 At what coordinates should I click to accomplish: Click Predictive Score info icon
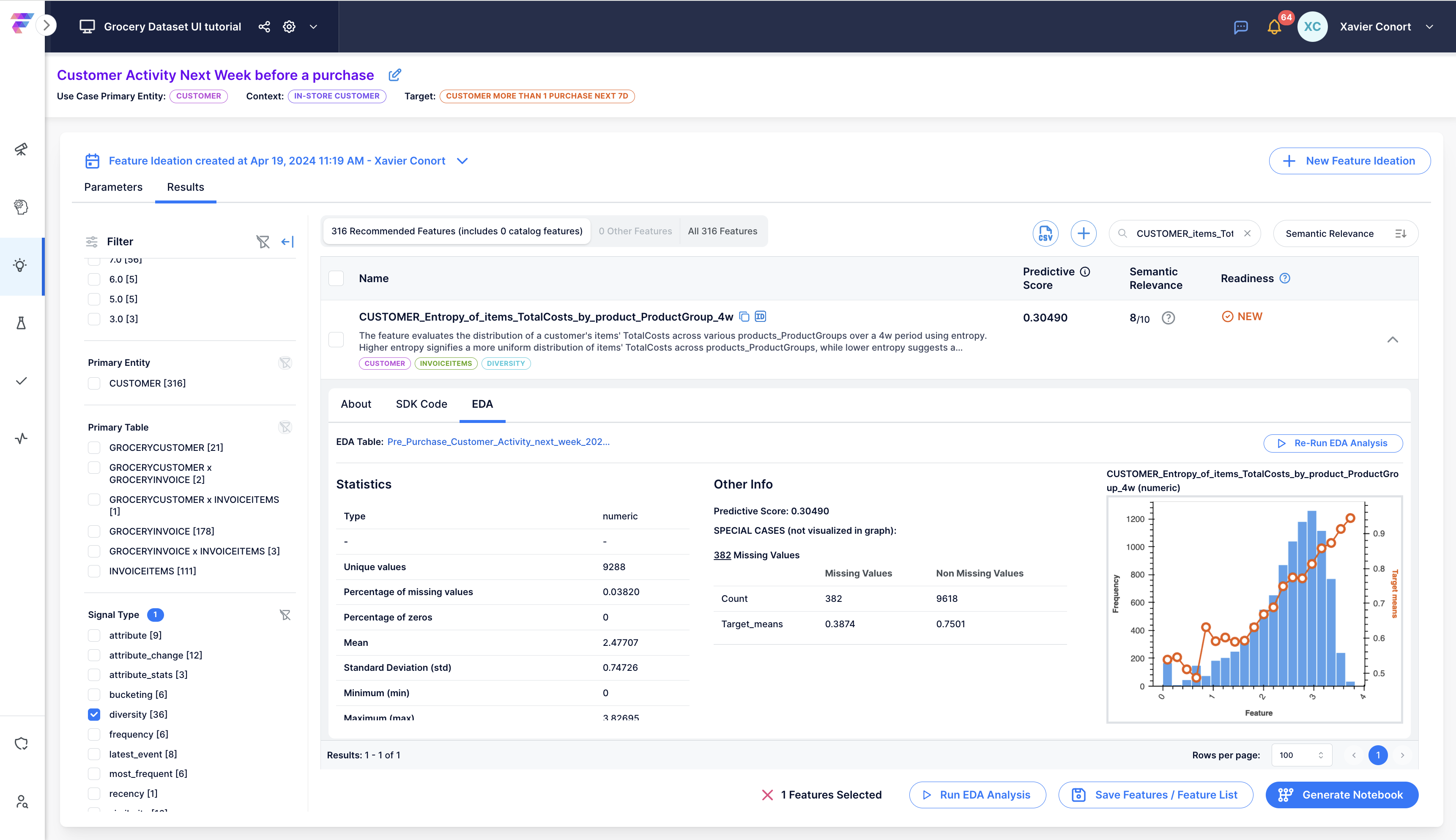[x=1085, y=272]
